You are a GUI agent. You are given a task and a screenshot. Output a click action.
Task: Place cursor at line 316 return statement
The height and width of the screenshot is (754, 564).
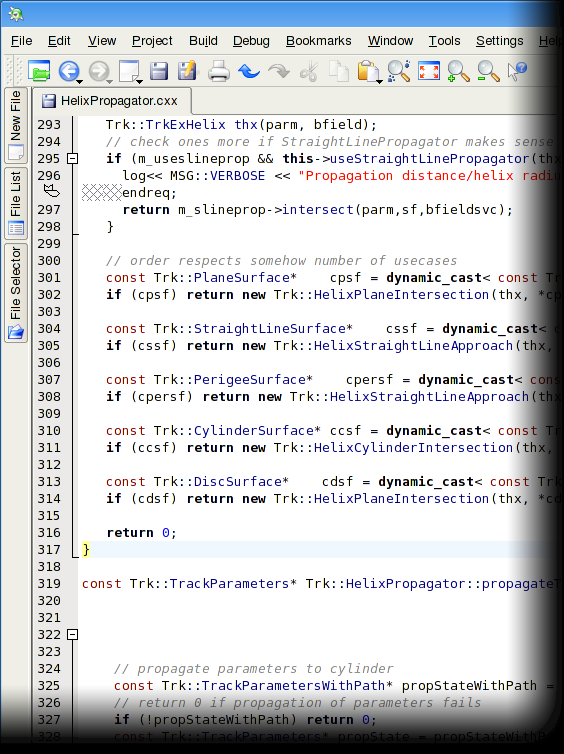(x=141, y=533)
